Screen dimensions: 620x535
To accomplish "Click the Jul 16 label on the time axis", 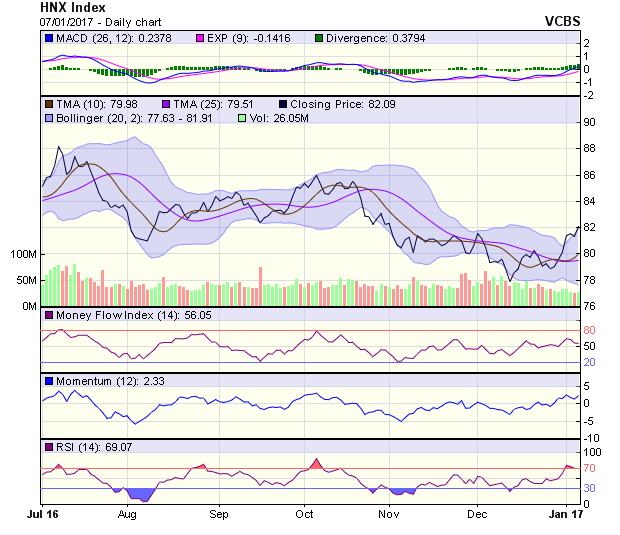I will point(42,514).
